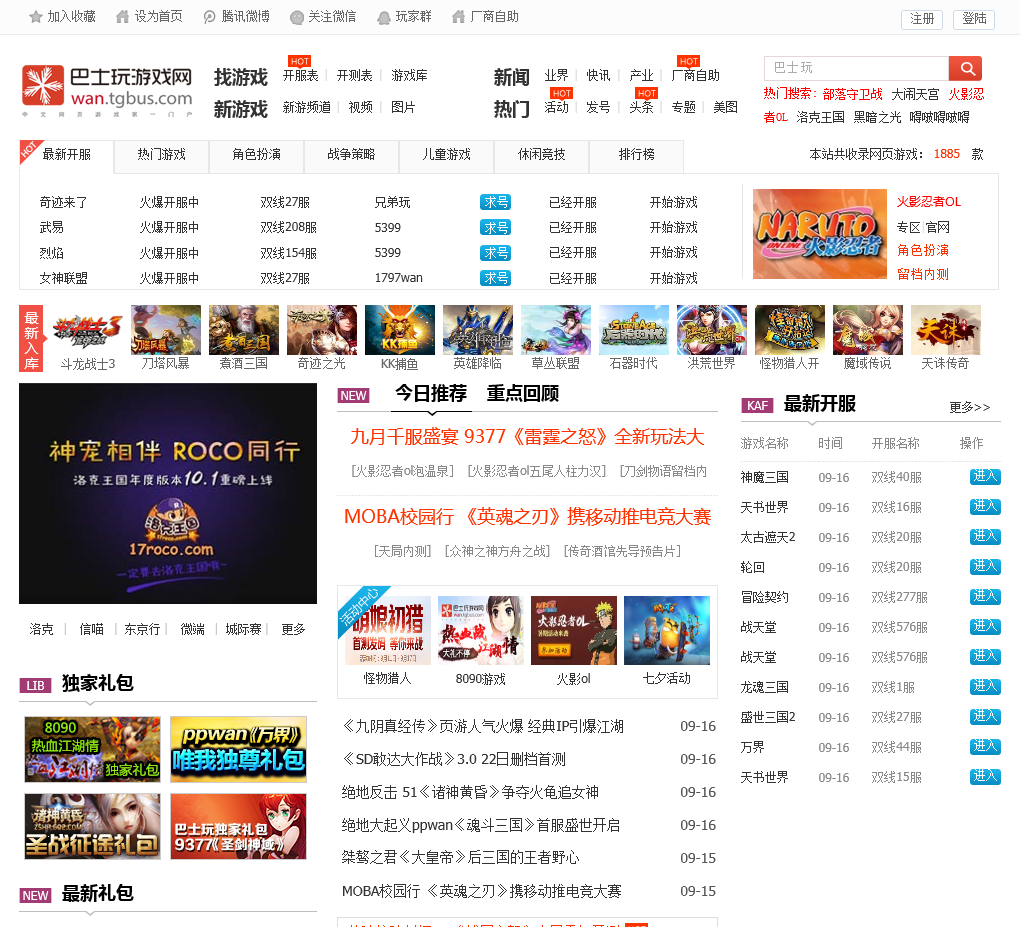Switch to the 休闲竞技 tab
The width and height of the screenshot is (1020, 927).
click(541, 155)
